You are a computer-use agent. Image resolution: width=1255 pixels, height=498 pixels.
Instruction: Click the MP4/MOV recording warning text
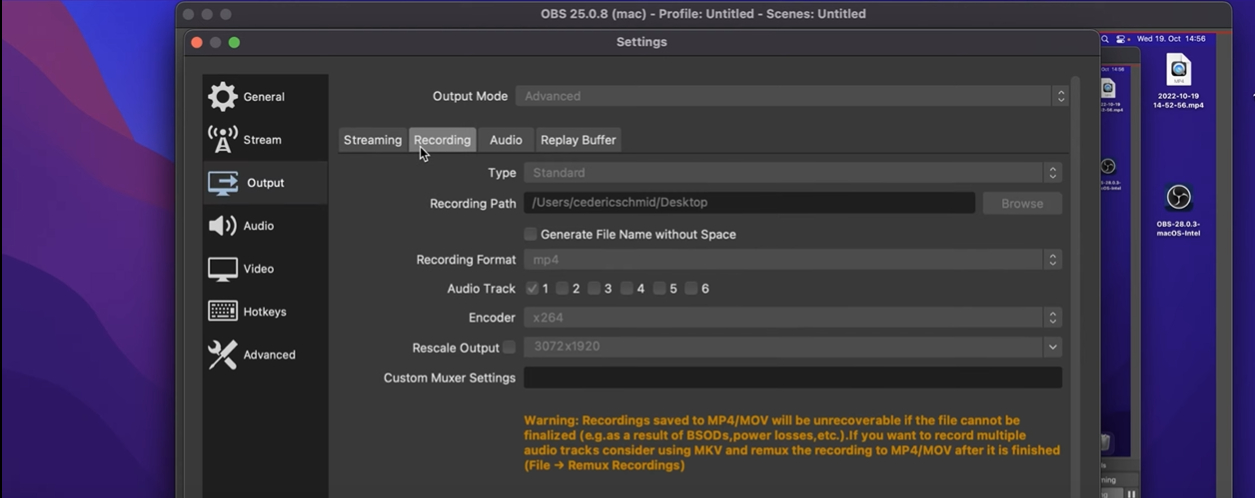tap(791, 443)
